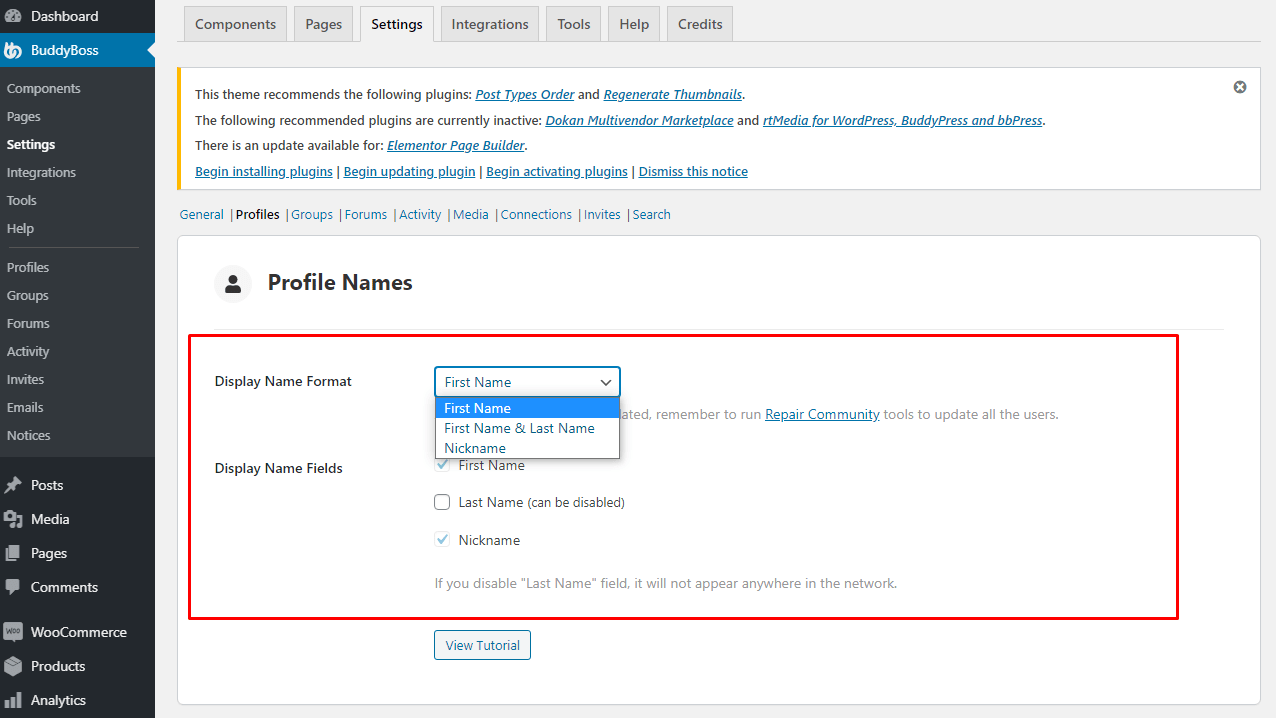Choose 'Nickname' option in dropdown list

(x=528, y=448)
